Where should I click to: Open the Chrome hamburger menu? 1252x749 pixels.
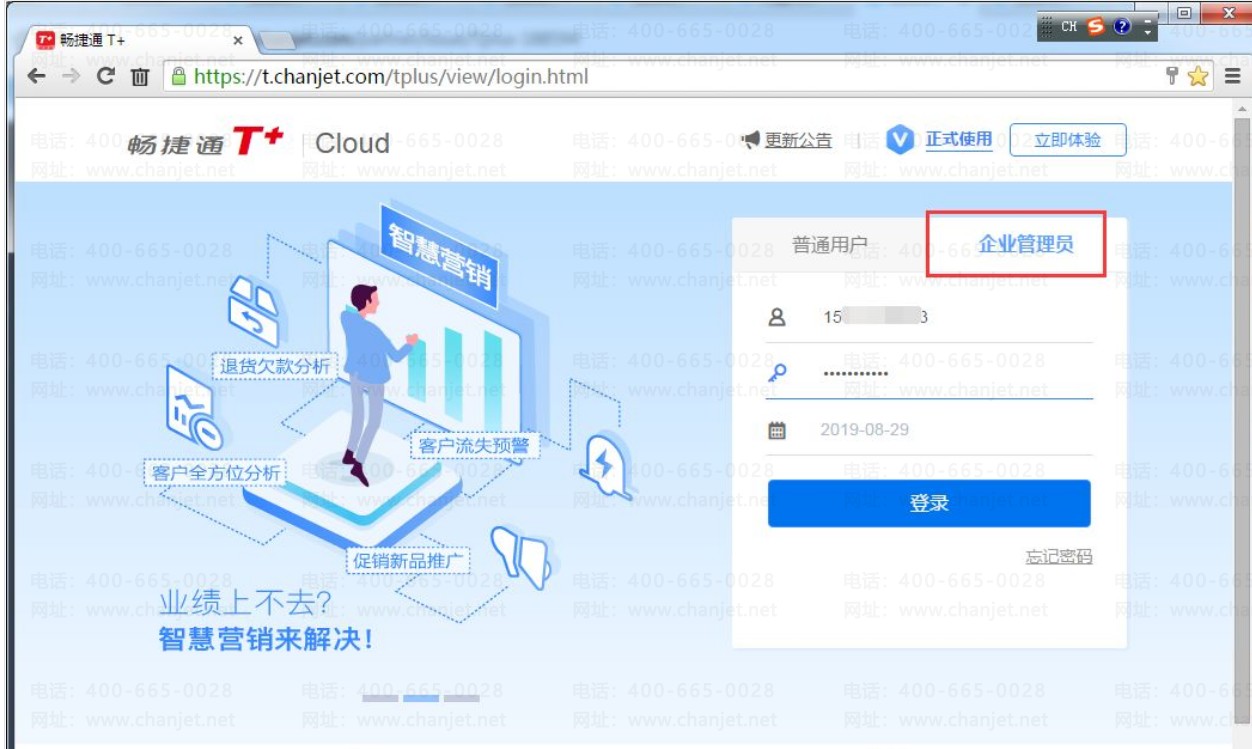point(1232,76)
